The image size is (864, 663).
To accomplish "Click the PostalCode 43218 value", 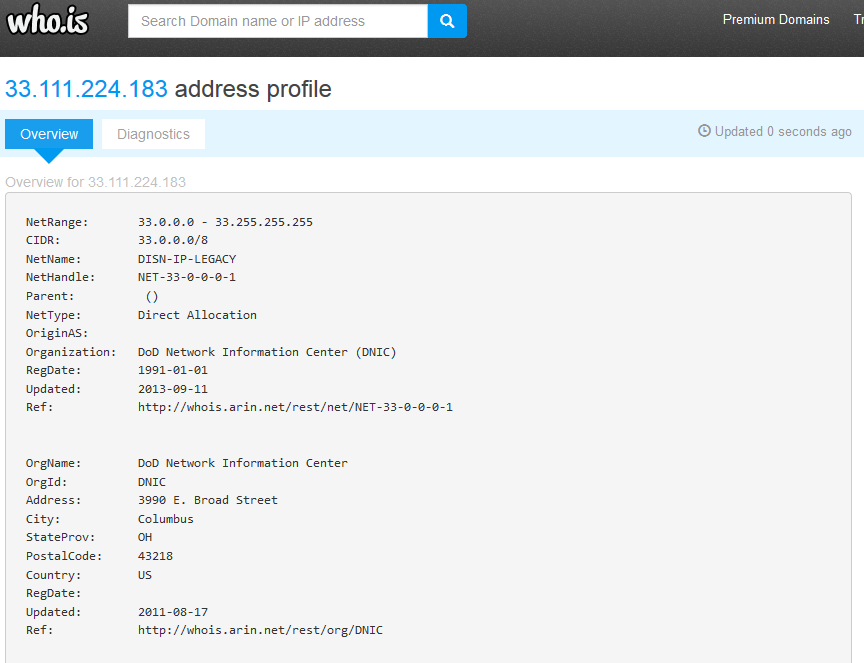I will click(155, 556).
